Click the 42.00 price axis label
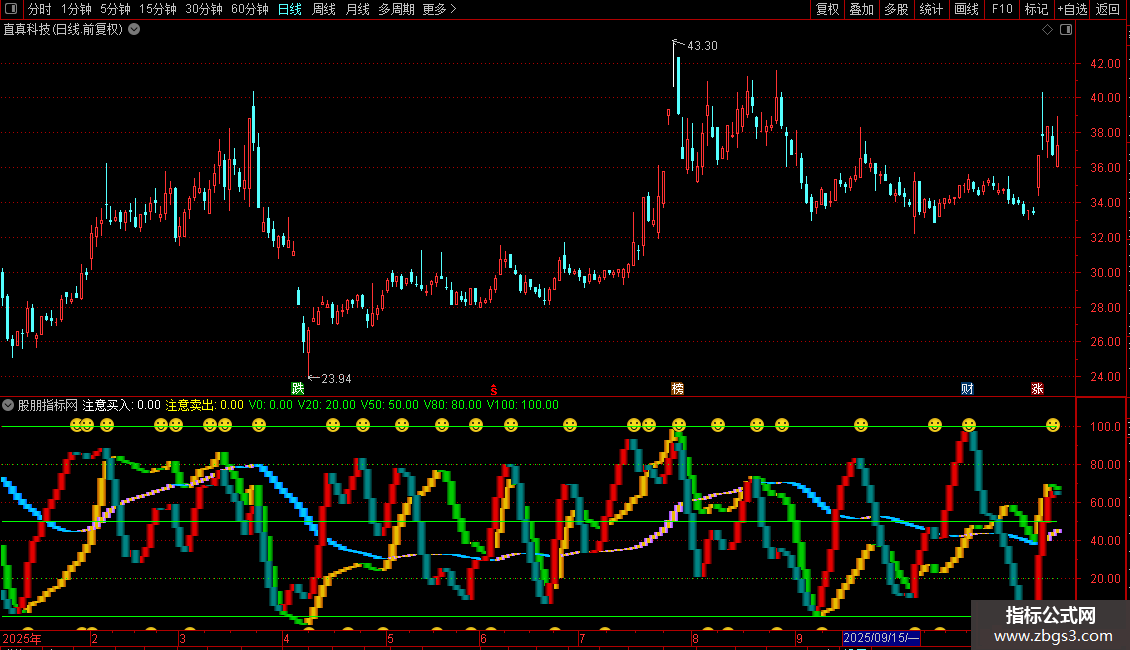The width and height of the screenshot is (1130, 650). pyautogui.click(x=1105, y=63)
